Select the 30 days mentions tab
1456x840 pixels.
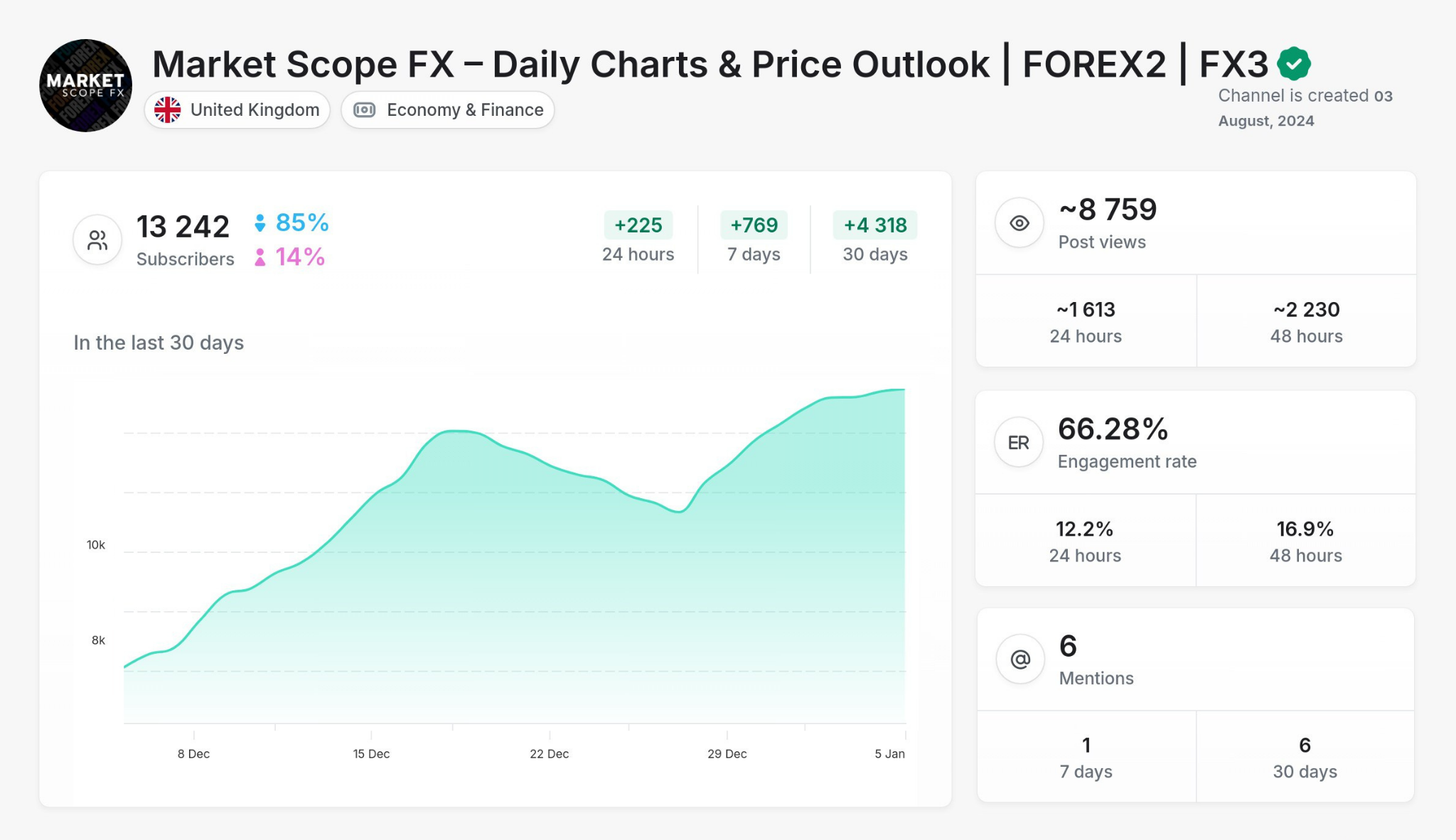(x=1305, y=756)
